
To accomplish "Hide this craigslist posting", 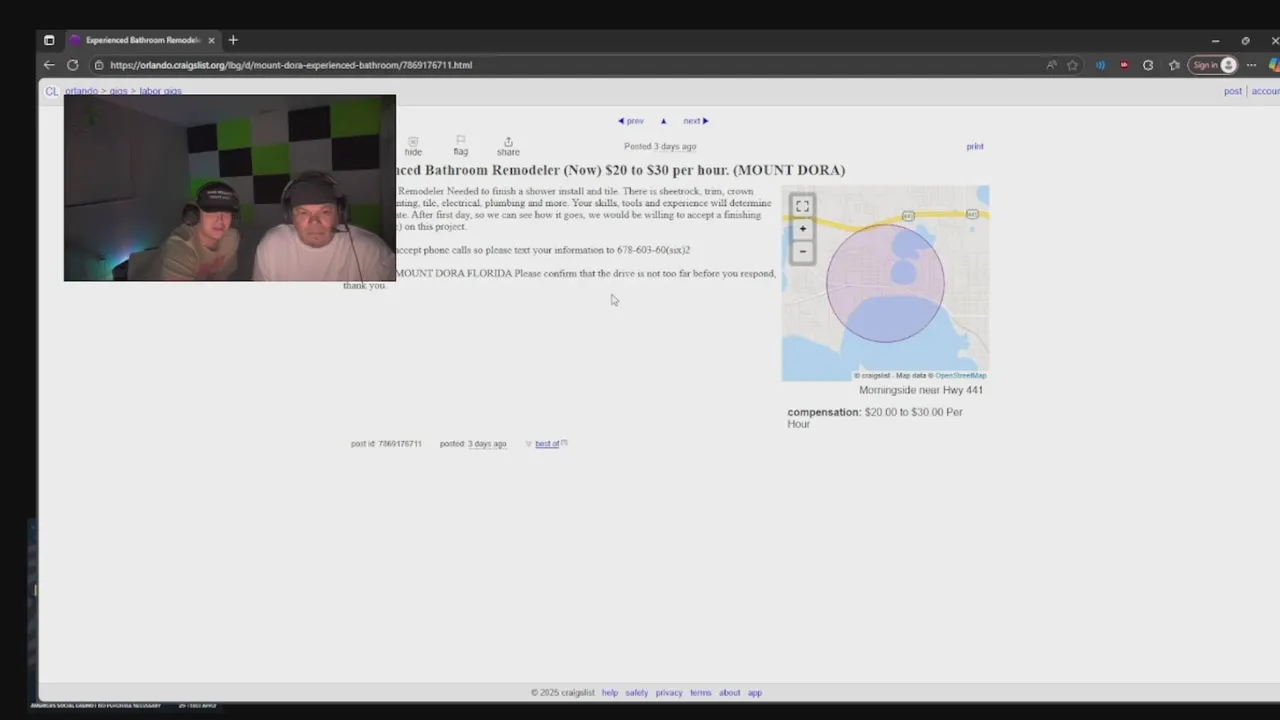I will click(x=413, y=146).
